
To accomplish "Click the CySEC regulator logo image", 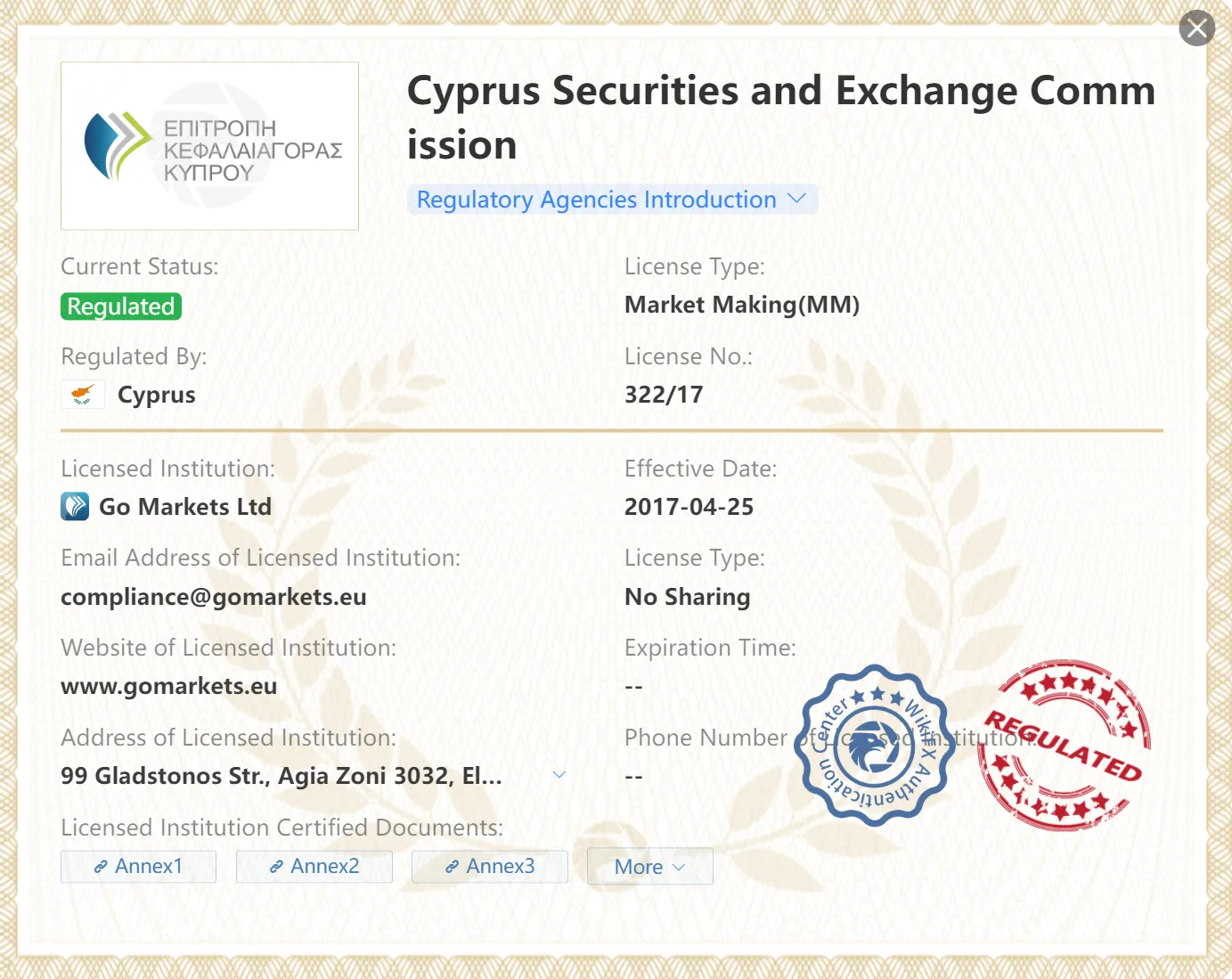I will 209,146.
